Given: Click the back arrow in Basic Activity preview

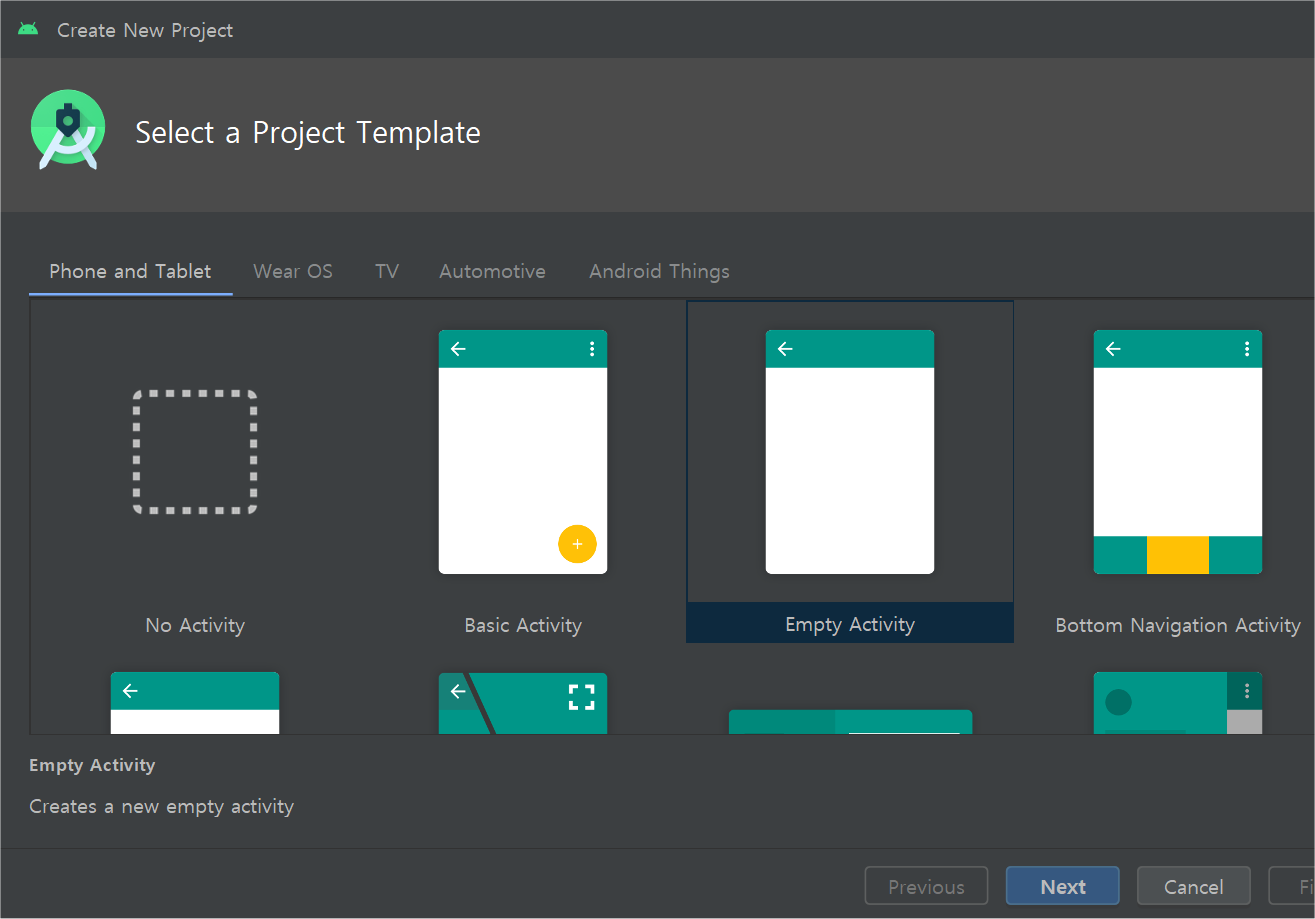Looking at the screenshot, I should (x=458, y=349).
